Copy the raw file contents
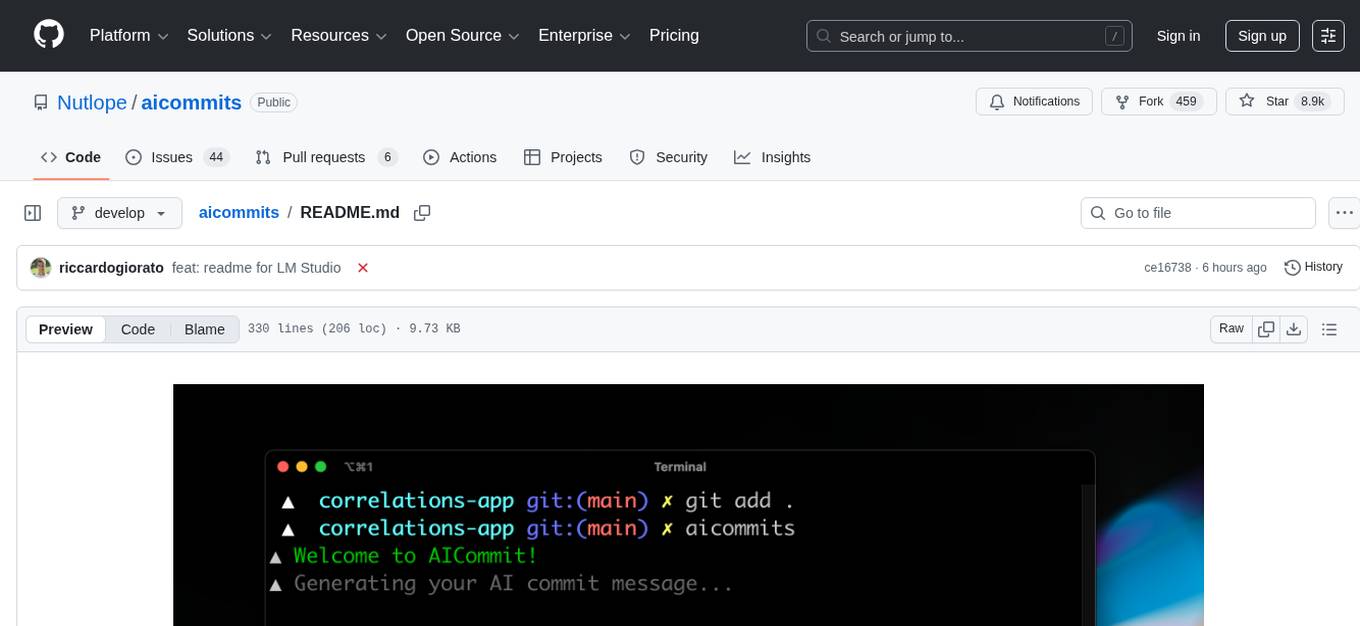Viewport: 1360px width, 626px height. point(1266,329)
